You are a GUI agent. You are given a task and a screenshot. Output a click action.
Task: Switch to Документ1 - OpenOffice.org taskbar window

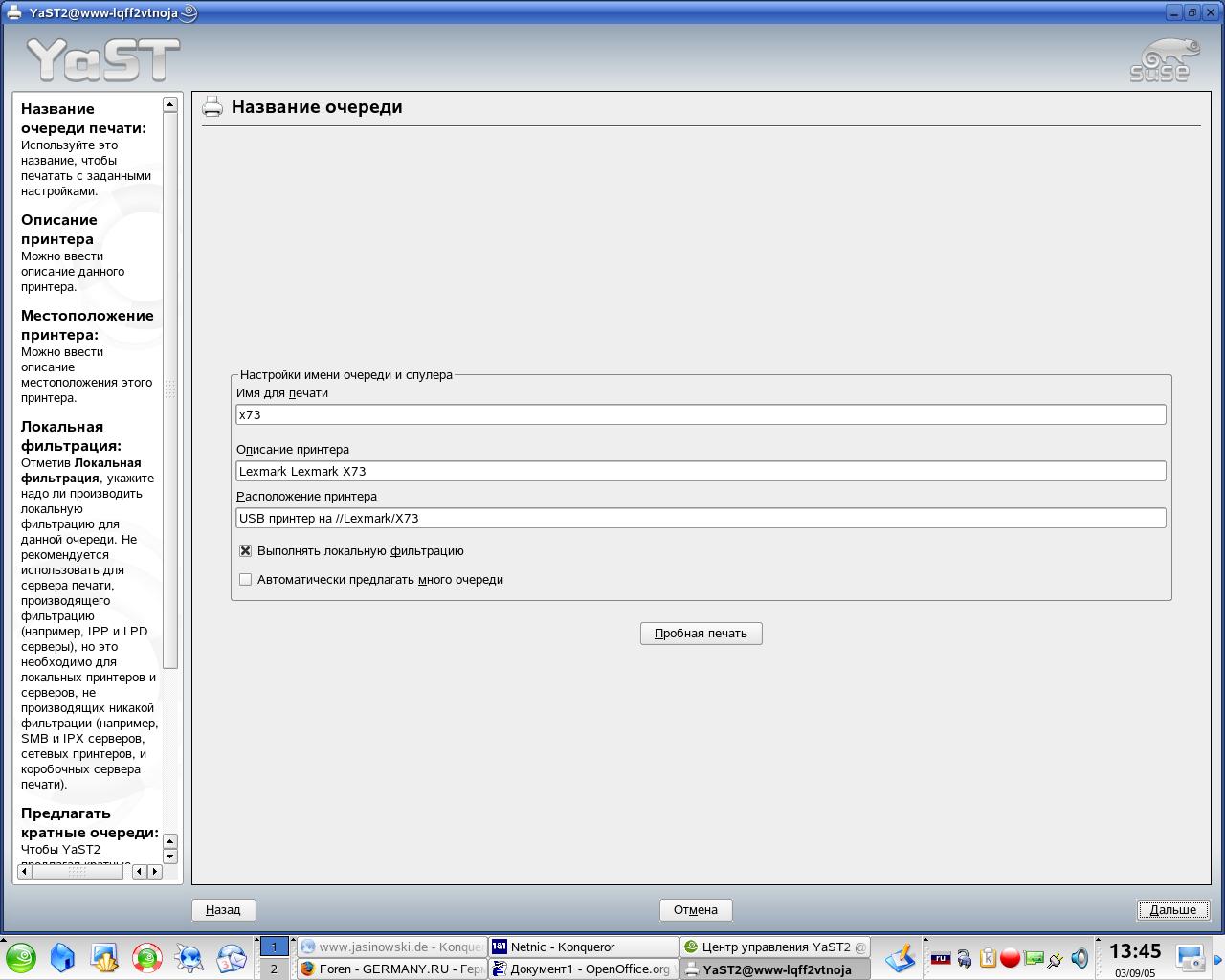[584, 969]
